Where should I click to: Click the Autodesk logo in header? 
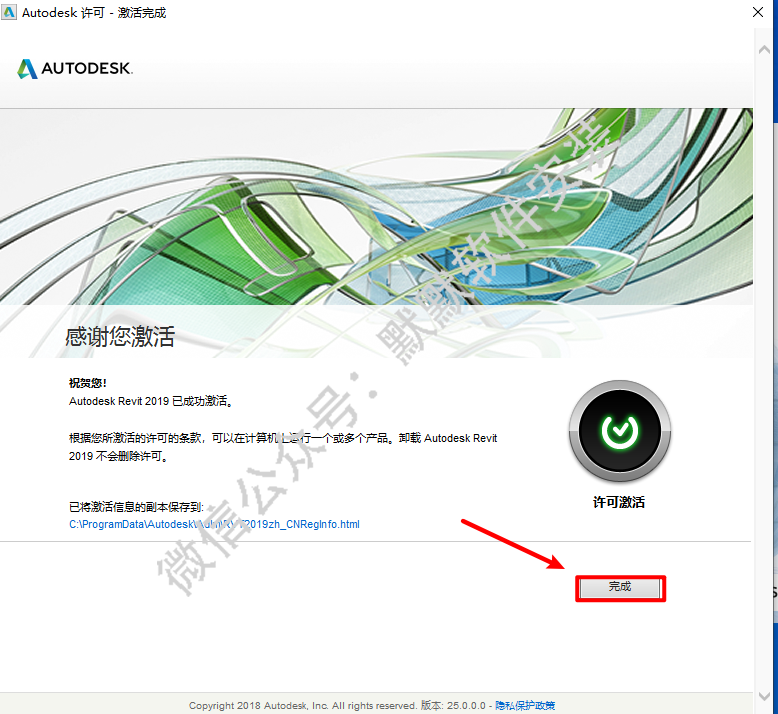tap(75, 68)
